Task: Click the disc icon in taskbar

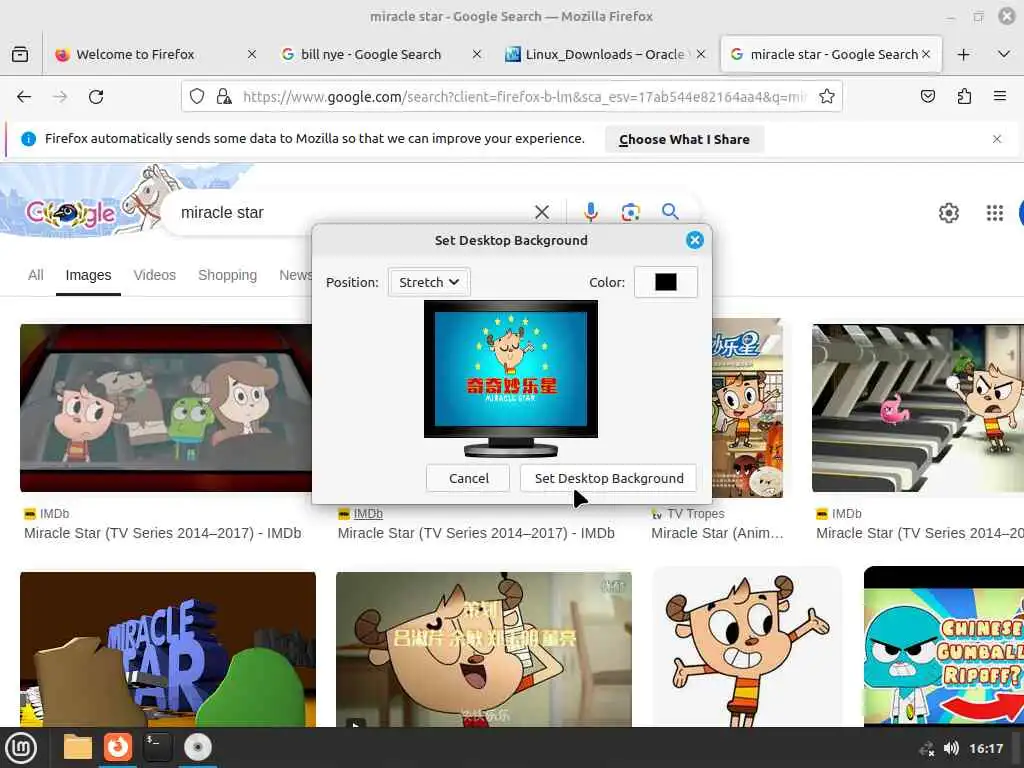Action: tap(197, 747)
